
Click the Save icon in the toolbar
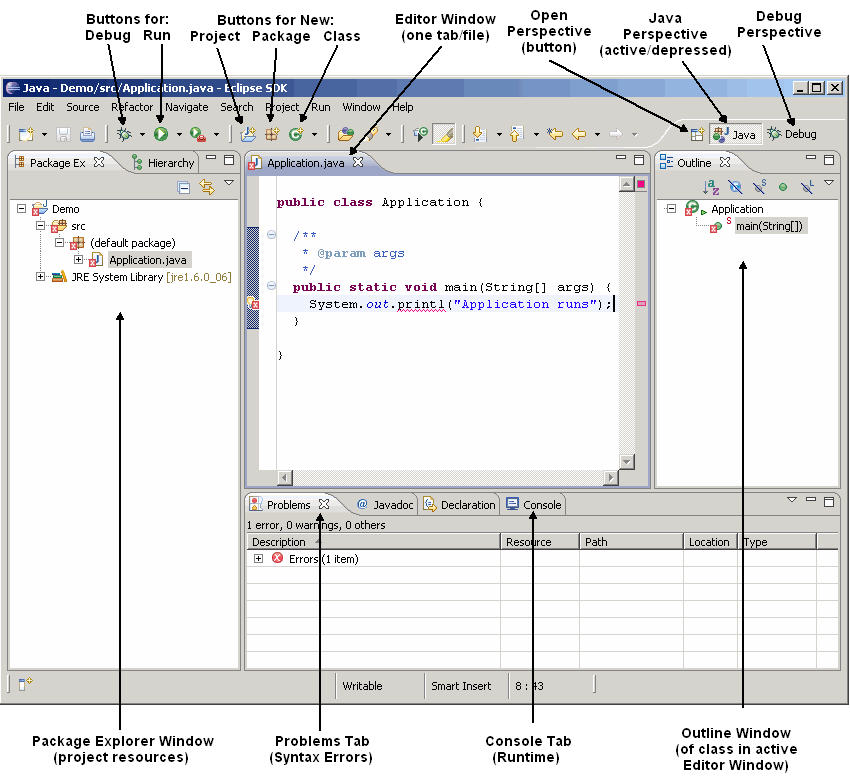(62, 133)
